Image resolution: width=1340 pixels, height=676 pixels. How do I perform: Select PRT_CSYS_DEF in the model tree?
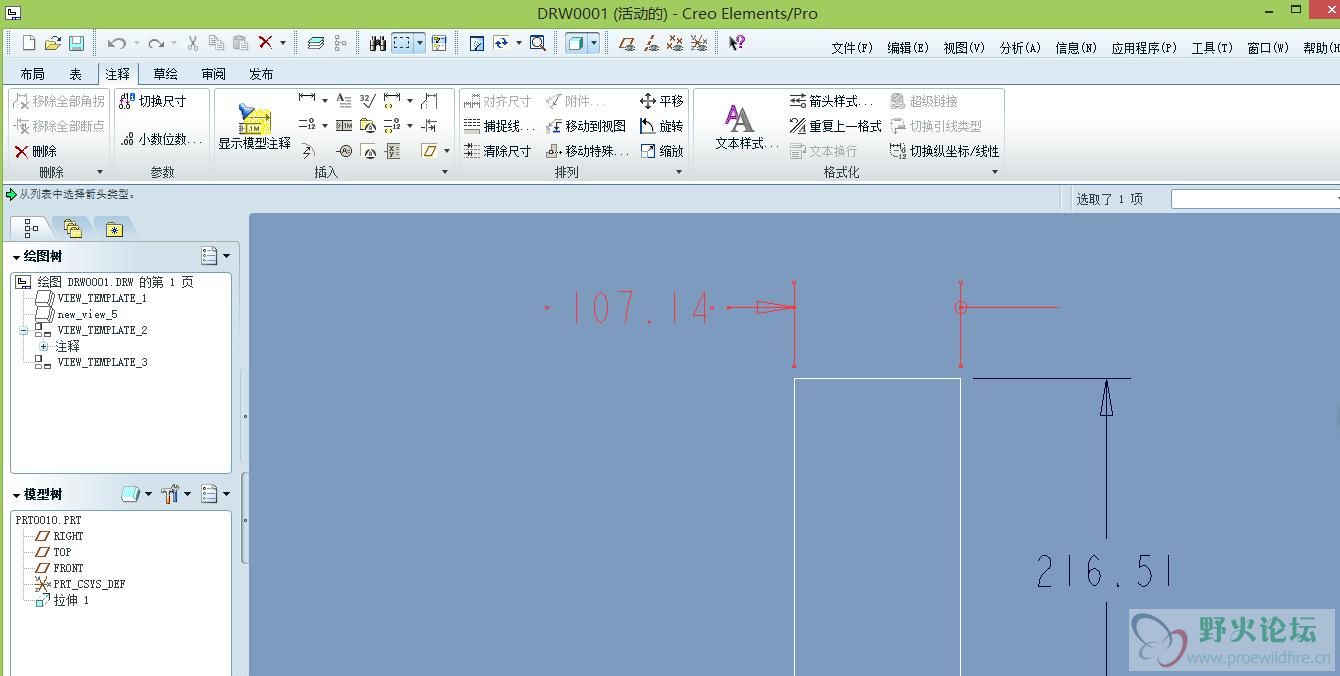(x=80, y=584)
